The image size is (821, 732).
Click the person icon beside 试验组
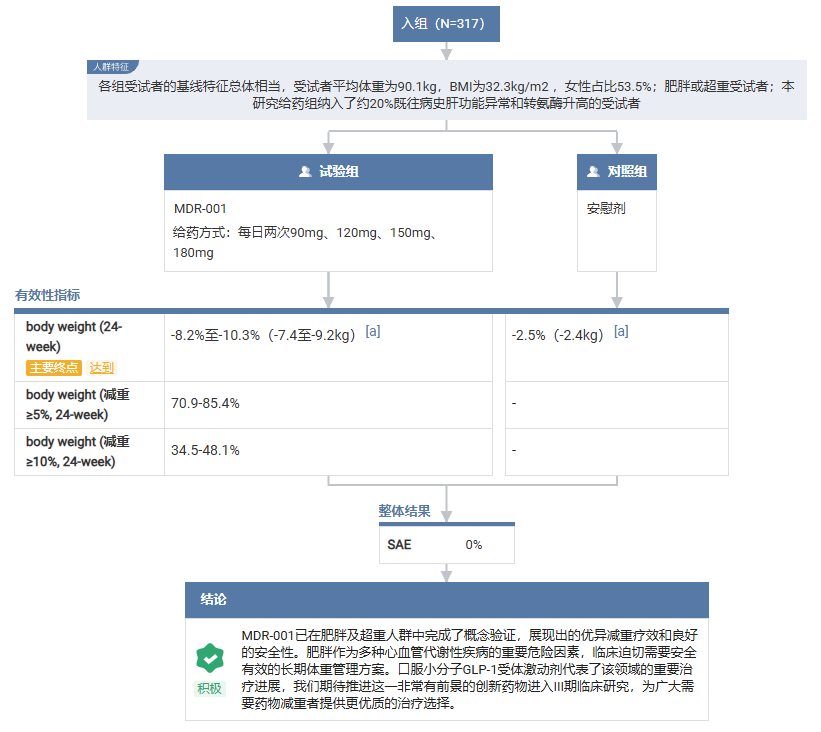pos(305,171)
